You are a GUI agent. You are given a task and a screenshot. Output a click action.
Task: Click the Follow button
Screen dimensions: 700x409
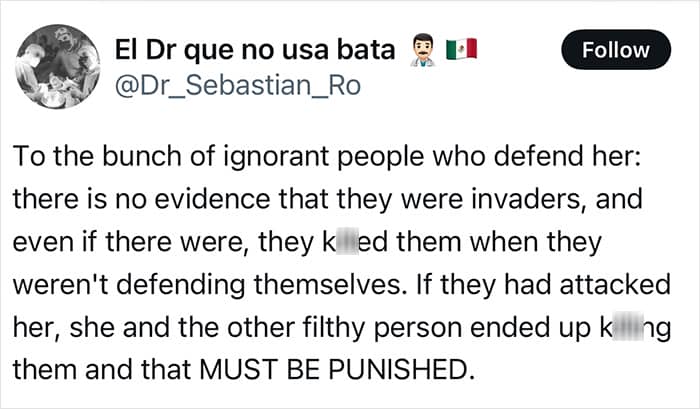(616, 50)
